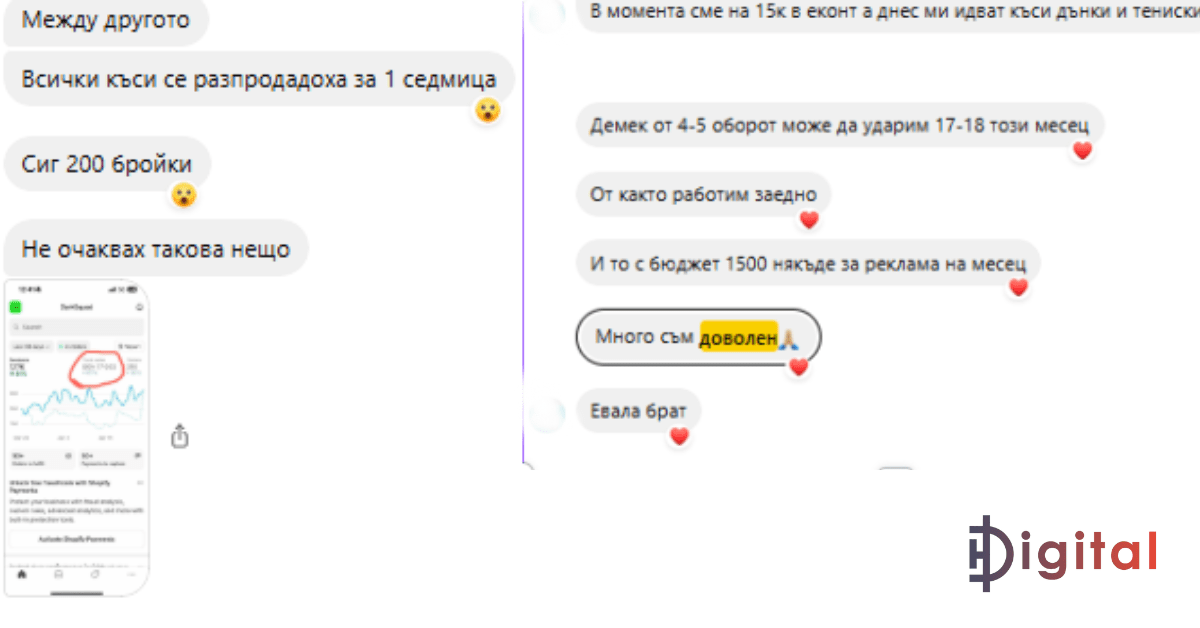Click the heart under 'Много съм доволен'

pyautogui.click(x=798, y=367)
